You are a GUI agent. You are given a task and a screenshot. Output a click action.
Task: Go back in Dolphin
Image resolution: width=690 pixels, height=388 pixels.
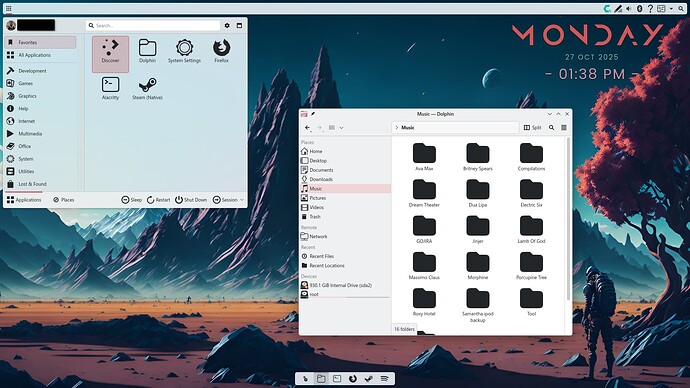308,128
